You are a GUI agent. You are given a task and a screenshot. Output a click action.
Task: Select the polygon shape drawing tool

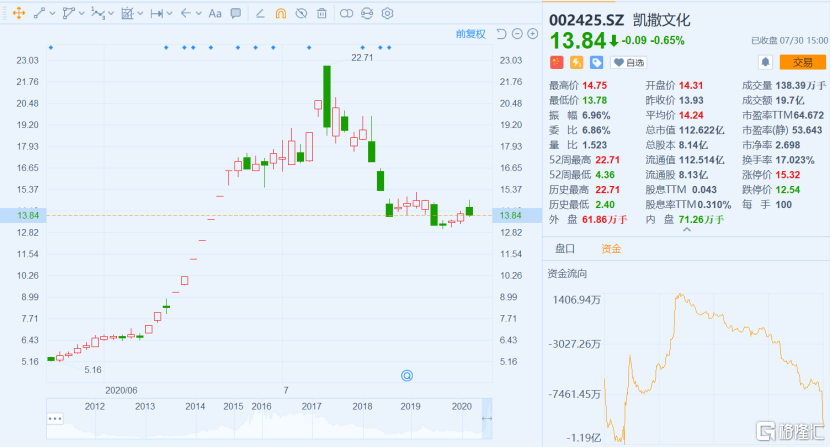[x=68, y=13]
